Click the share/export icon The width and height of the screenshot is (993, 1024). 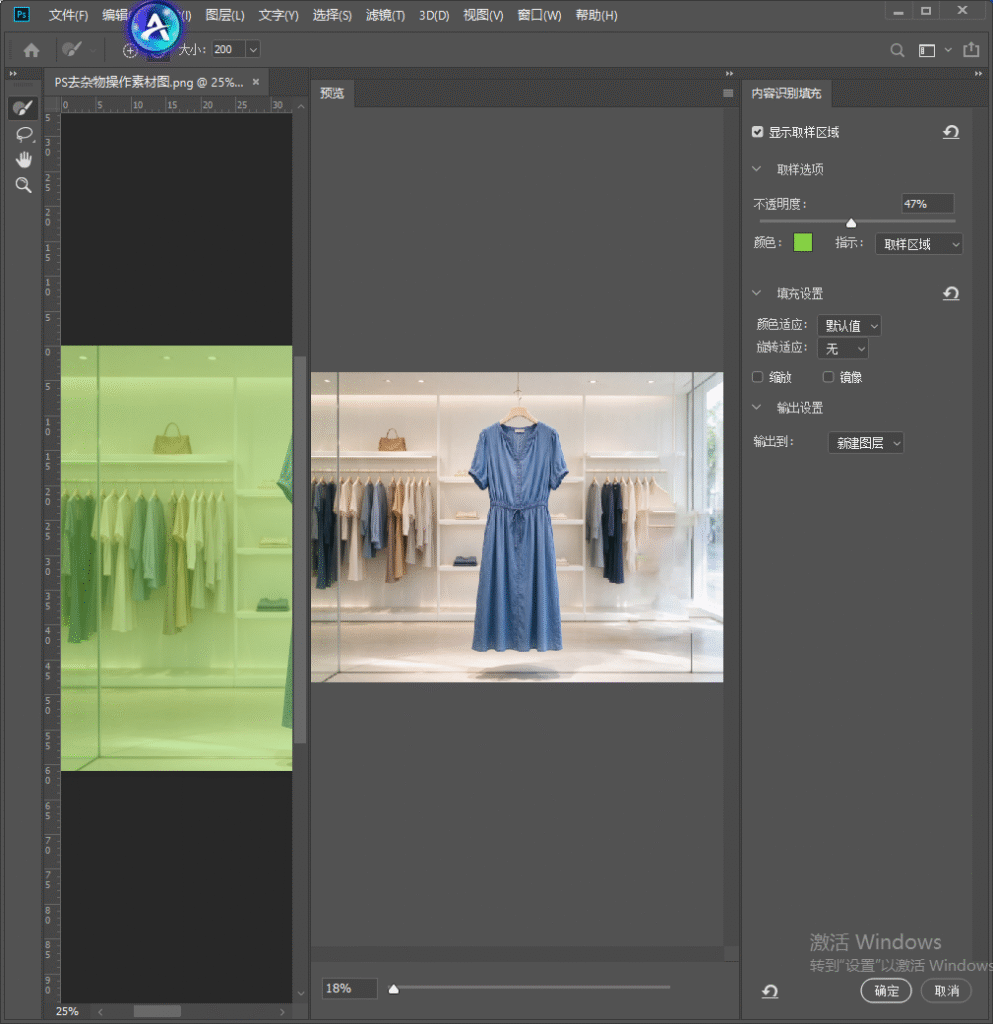tap(971, 50)
